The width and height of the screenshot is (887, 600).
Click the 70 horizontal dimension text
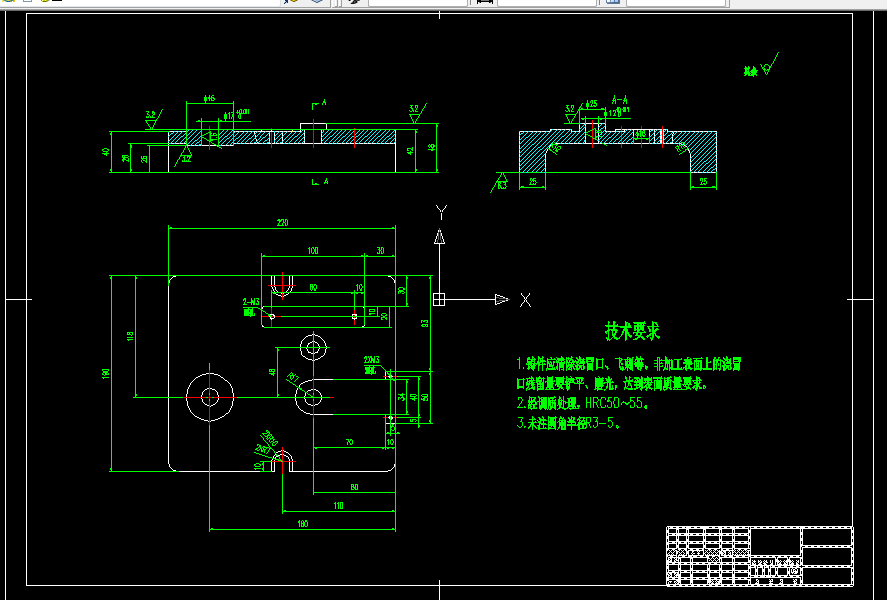(x=349, y=442)
